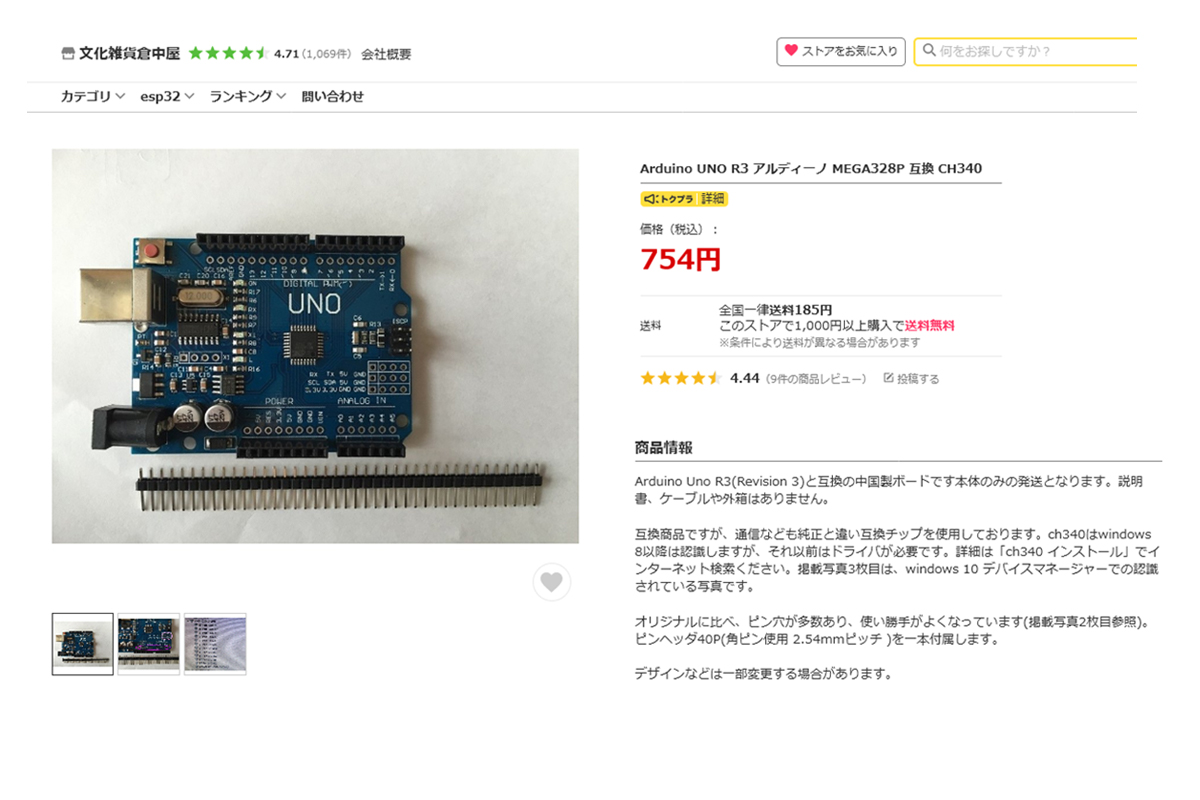Click the product review stars near 4.44
This screenshot has width=1200, height=800.
click(x=681, y=379)
